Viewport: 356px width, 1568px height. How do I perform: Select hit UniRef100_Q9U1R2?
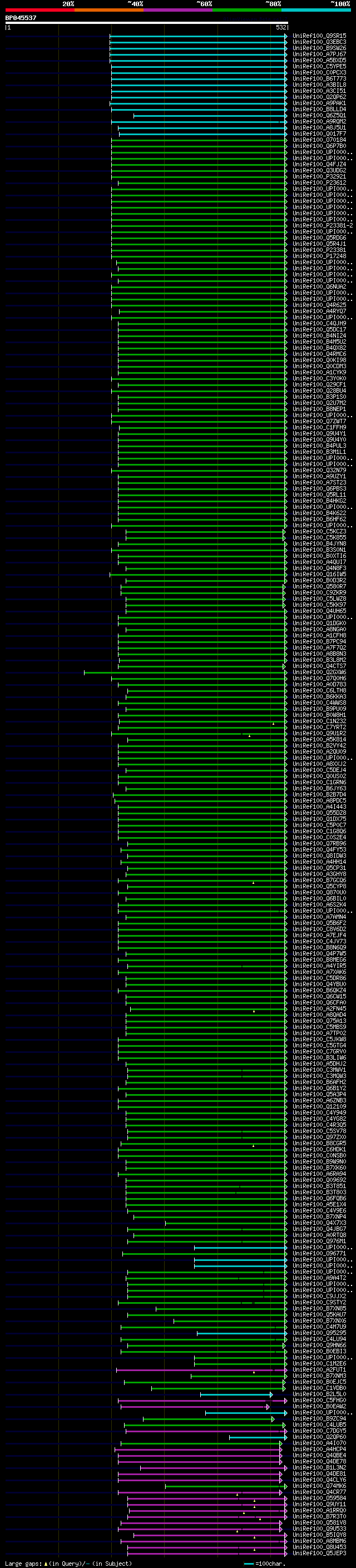pos(319,734)
